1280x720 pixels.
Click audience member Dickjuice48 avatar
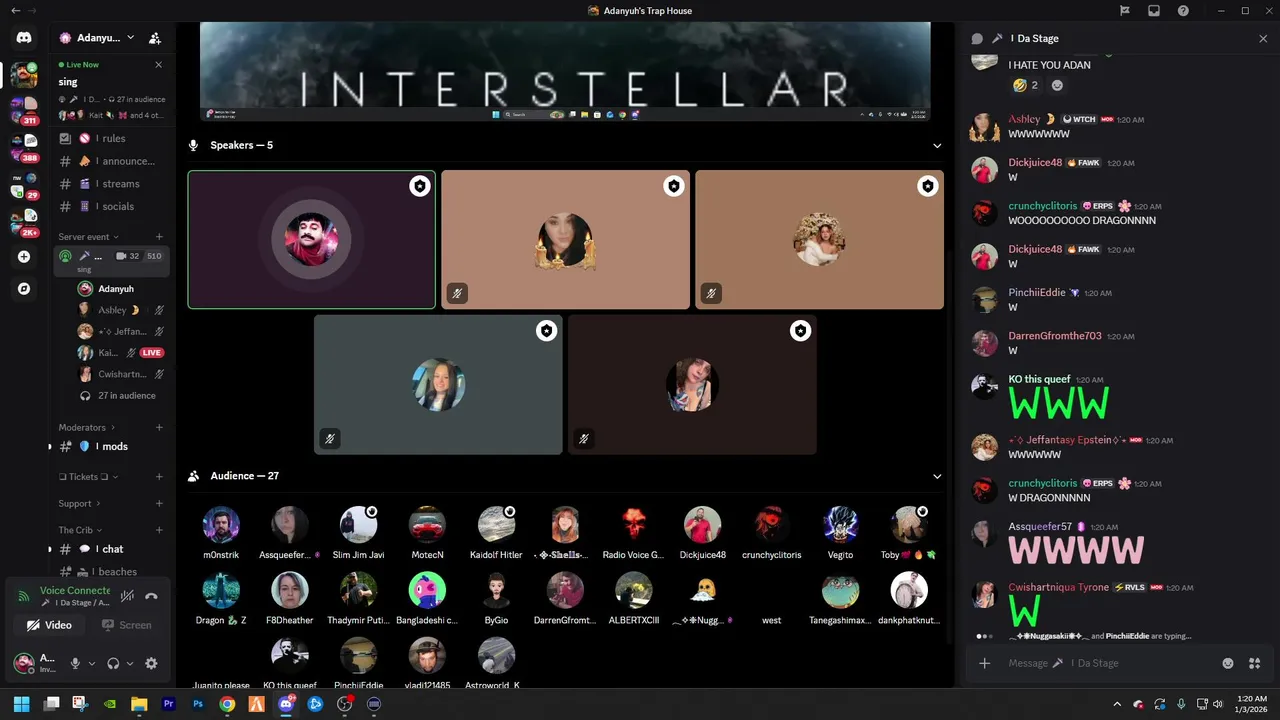(702, 524)
